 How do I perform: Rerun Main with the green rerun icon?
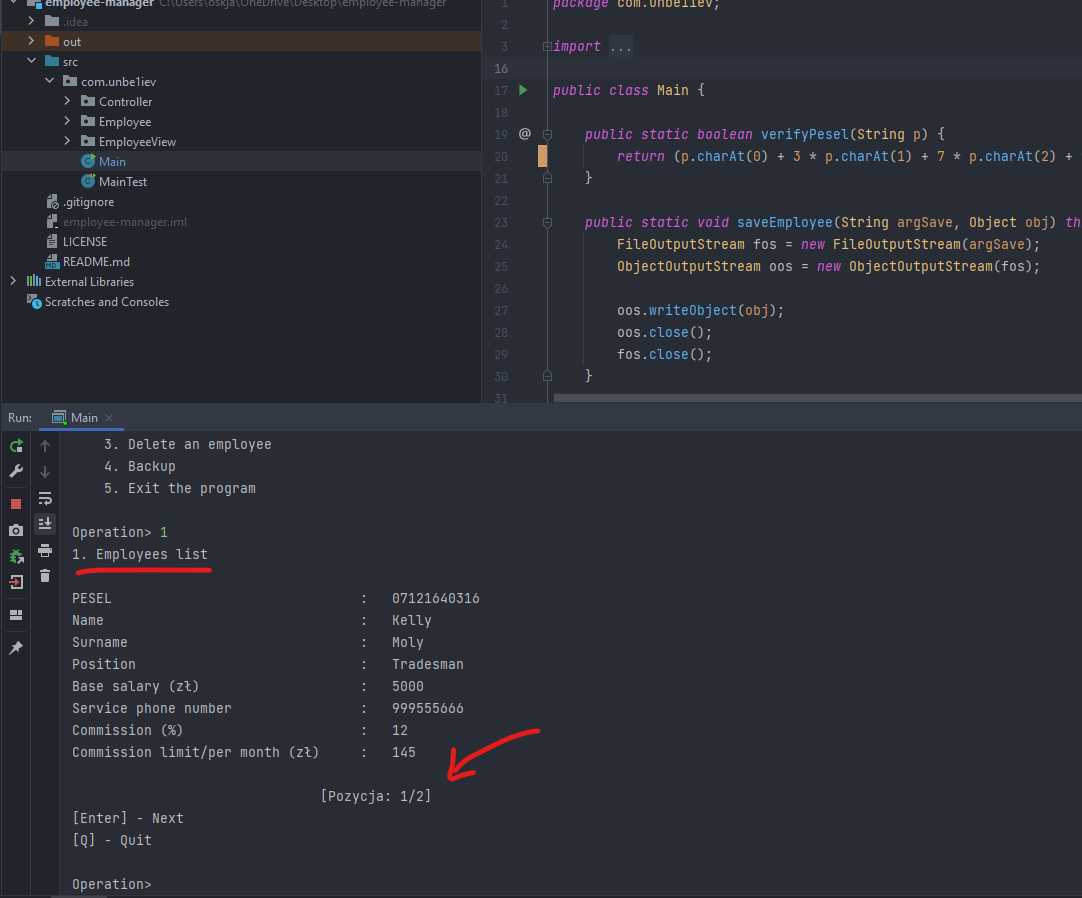[x=16, y=446]
